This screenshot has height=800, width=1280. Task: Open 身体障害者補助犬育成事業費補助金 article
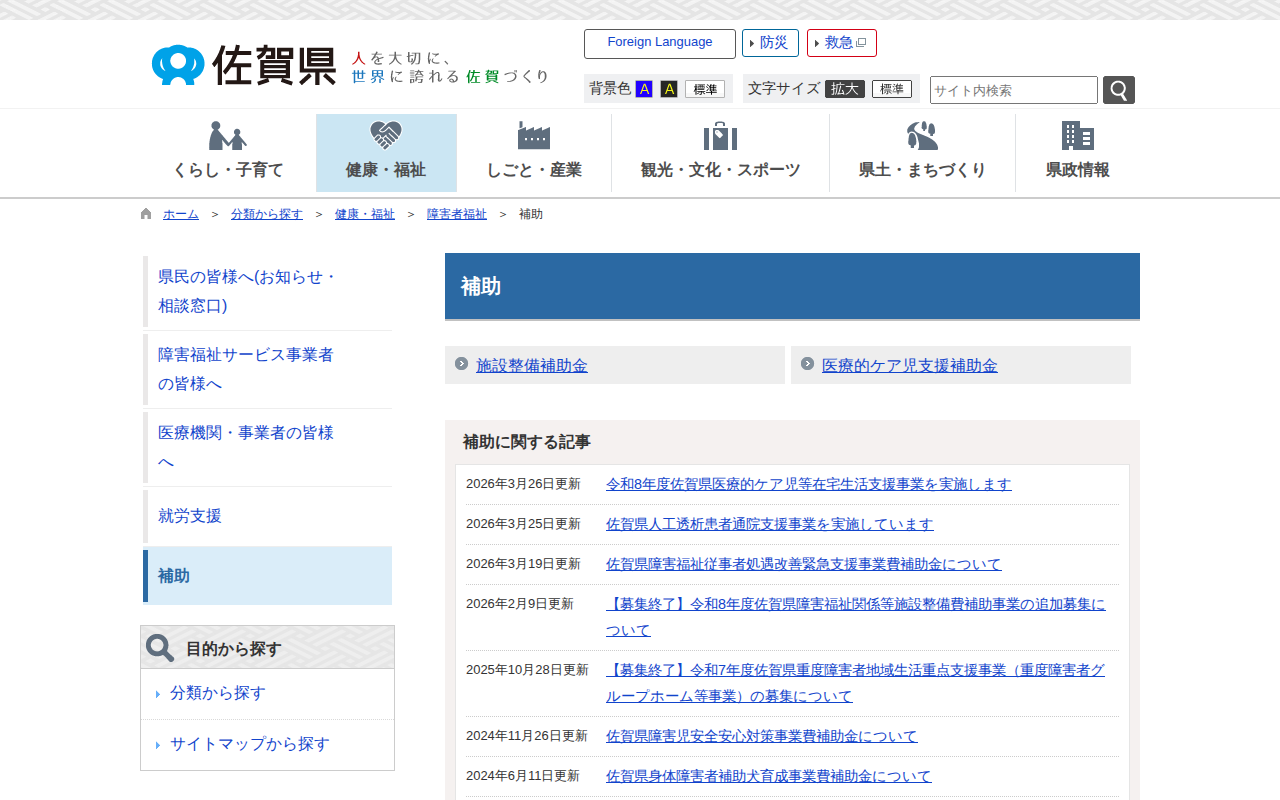pyautogui.click(x=769, y=776)
